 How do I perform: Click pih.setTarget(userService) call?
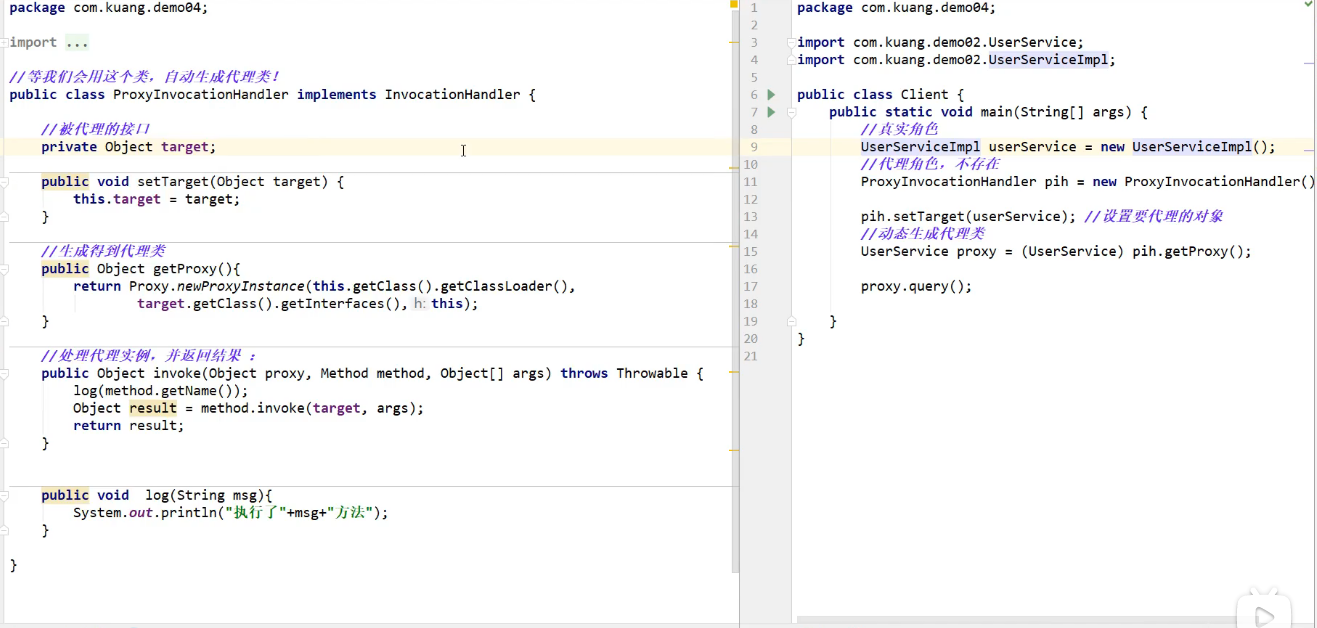coord(965,217)
